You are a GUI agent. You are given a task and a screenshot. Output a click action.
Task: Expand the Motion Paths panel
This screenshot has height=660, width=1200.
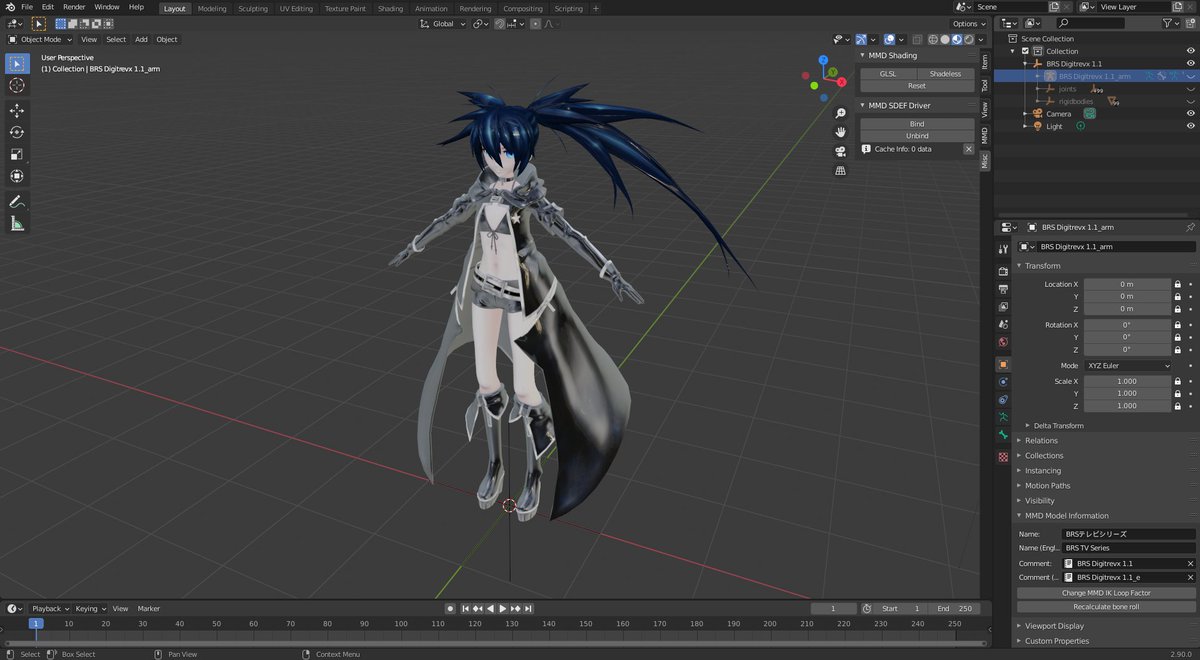click(1047, 486)
